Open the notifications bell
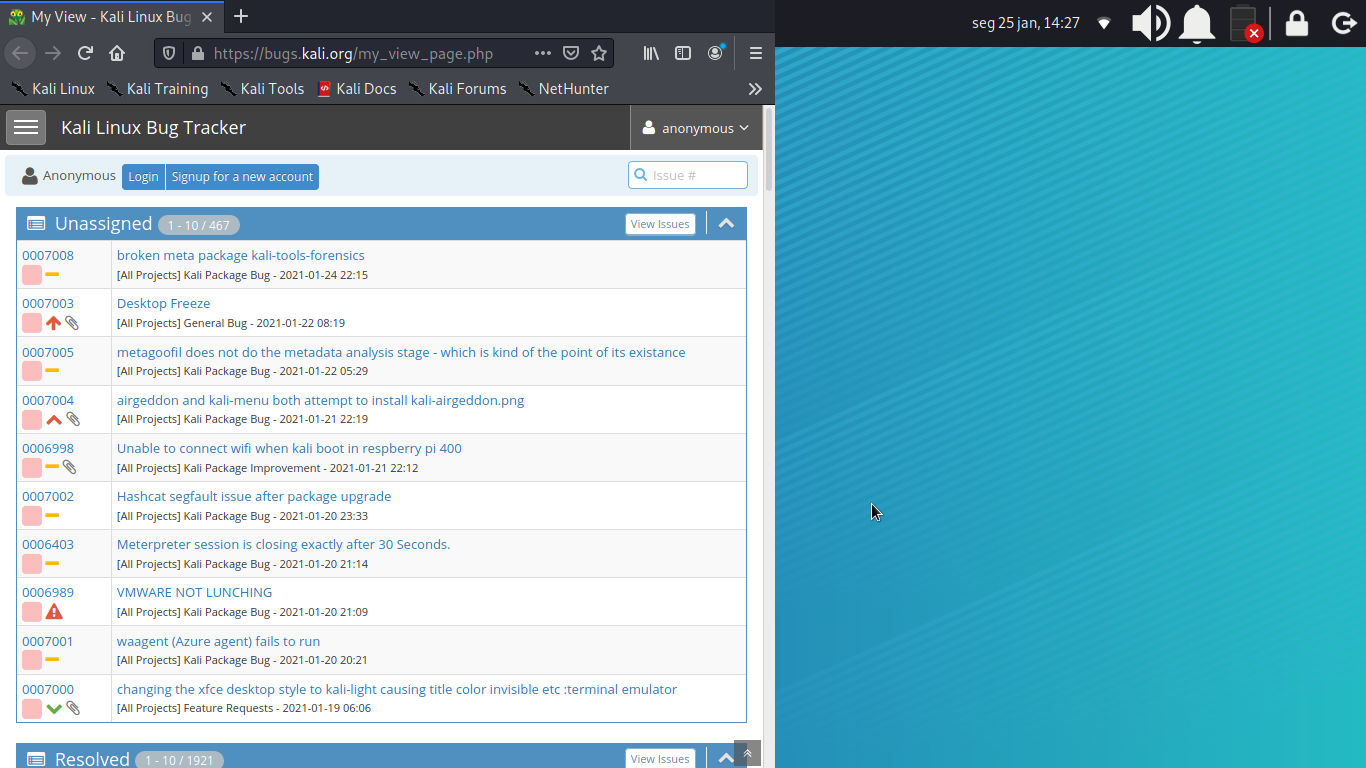 [1197, 23]
